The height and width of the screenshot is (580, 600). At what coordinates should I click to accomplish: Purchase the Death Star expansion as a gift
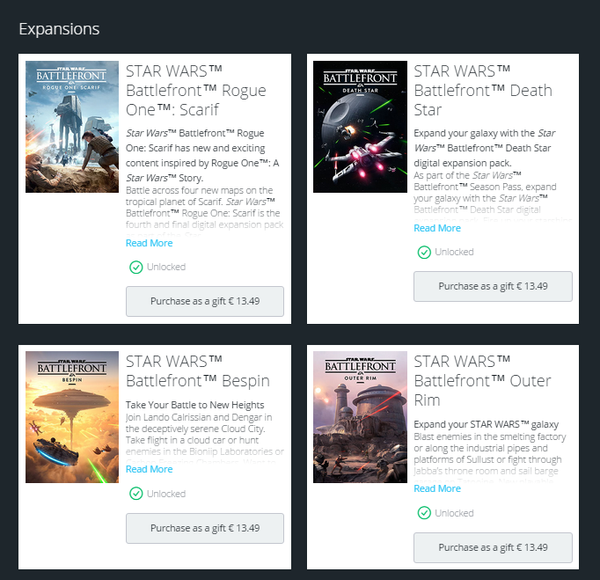(493, 286)
